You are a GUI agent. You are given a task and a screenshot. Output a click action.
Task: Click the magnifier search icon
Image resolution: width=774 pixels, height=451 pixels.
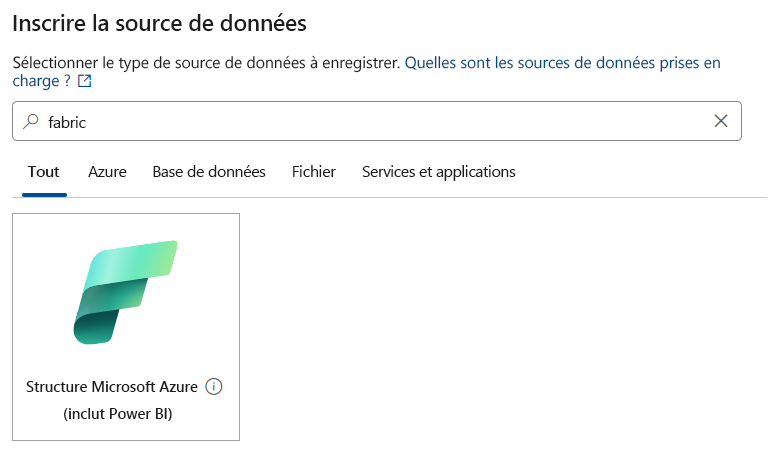(x=31, y=121)
